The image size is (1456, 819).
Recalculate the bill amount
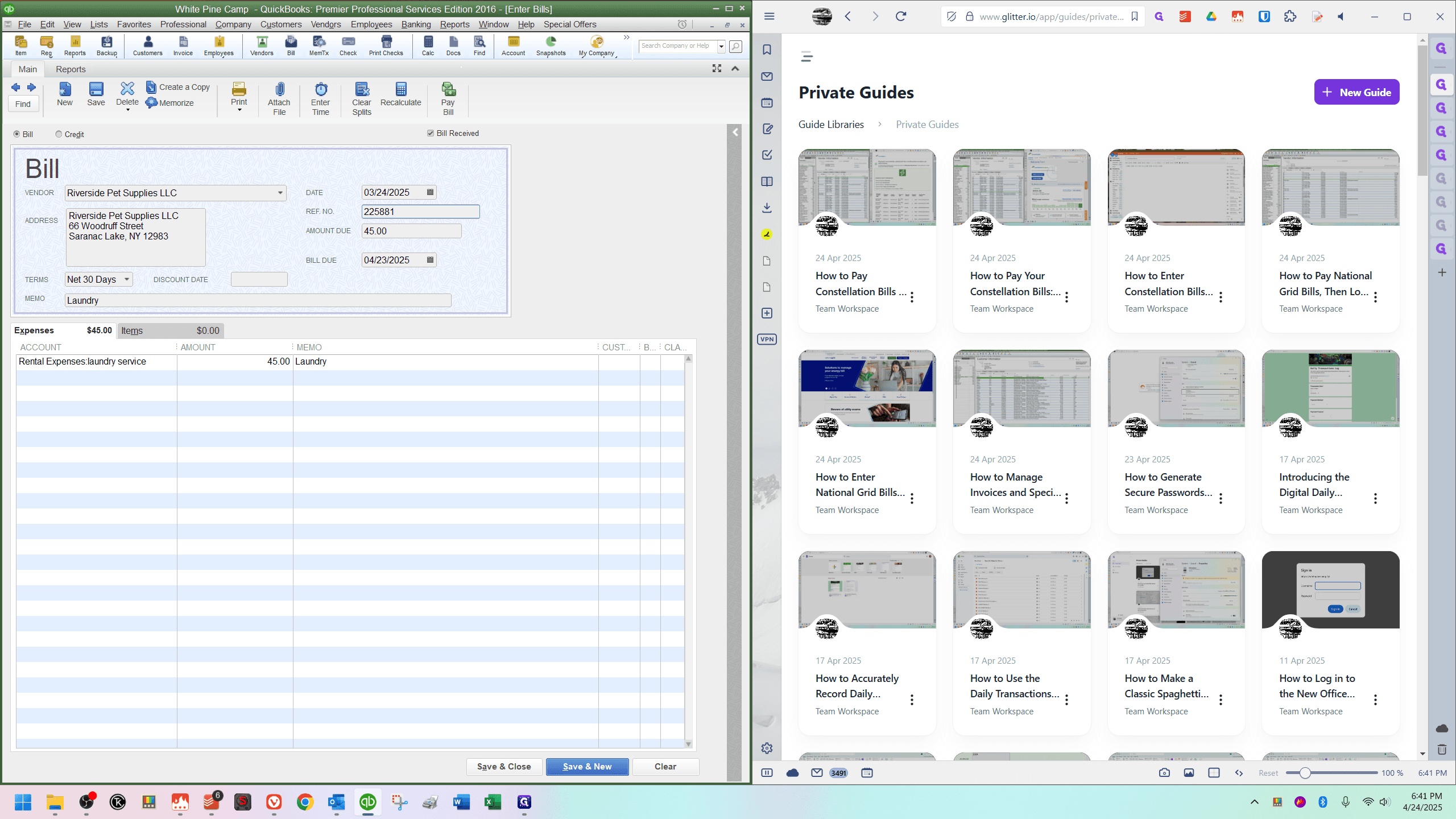click(401, 94)
